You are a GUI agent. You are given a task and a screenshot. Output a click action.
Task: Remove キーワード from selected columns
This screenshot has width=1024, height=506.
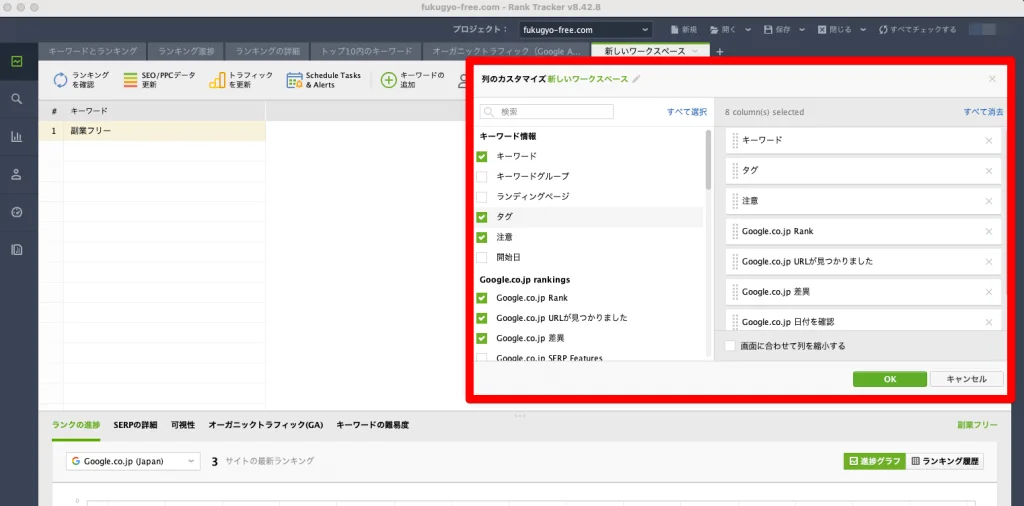coord(989,140)
